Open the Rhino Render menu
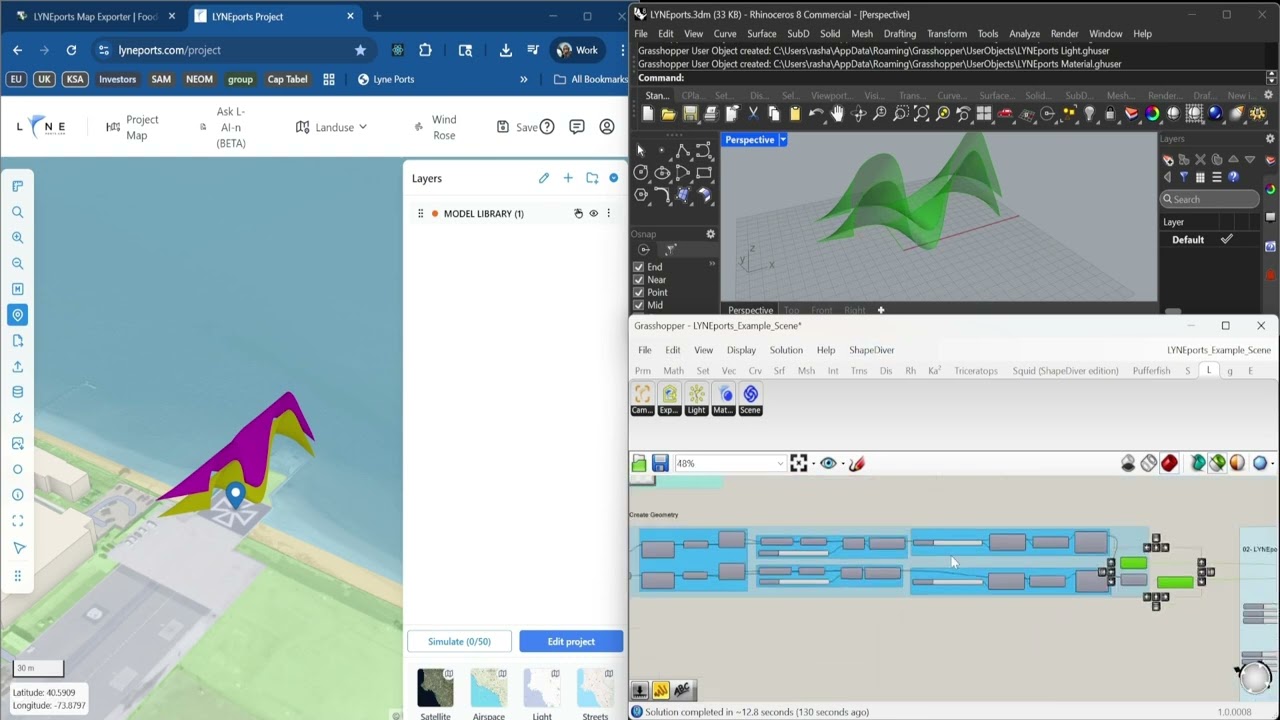Image resolution: width=1280 pixels, height=720 pixels. tap(1064, 33)
